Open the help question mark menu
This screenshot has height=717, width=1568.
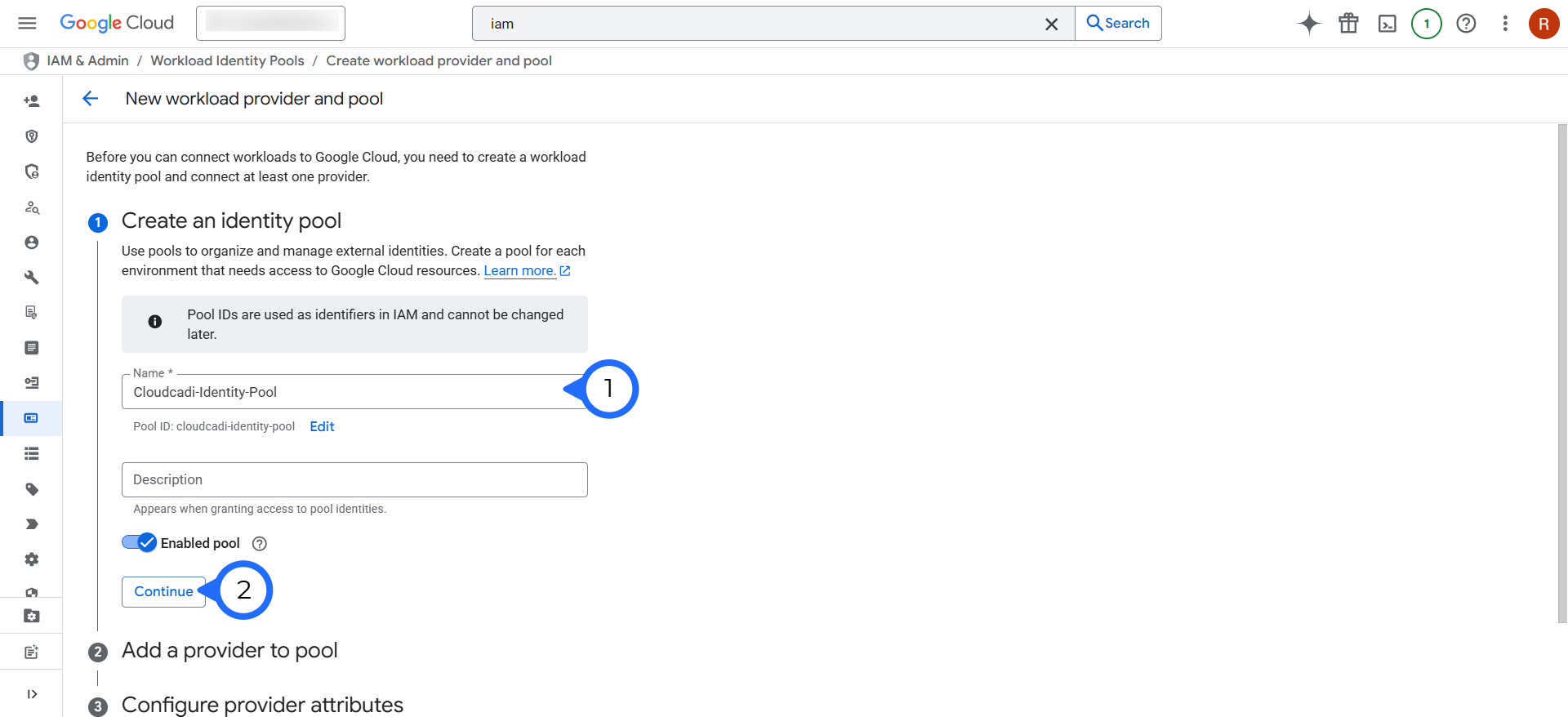(1466, 24)
